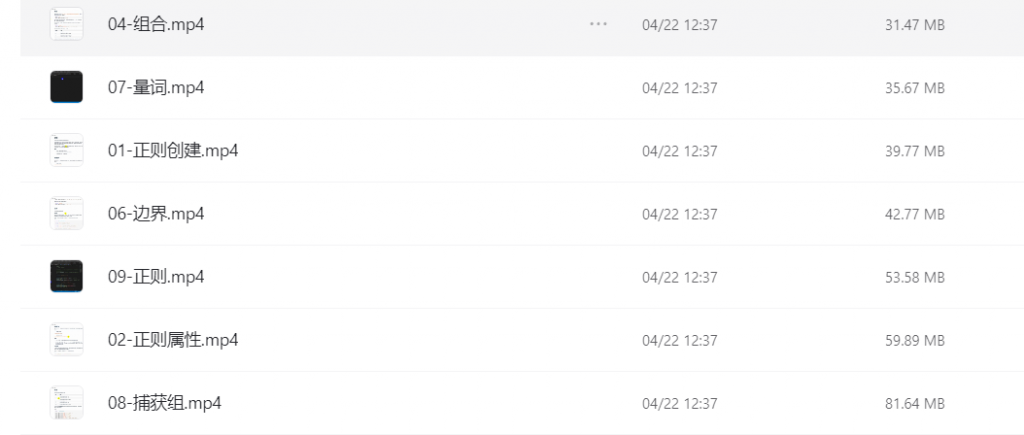The width and height of the screenshot is (1024, 435).
Task: Select the 35.67 MB file size cell
Action: pos(915,88)
